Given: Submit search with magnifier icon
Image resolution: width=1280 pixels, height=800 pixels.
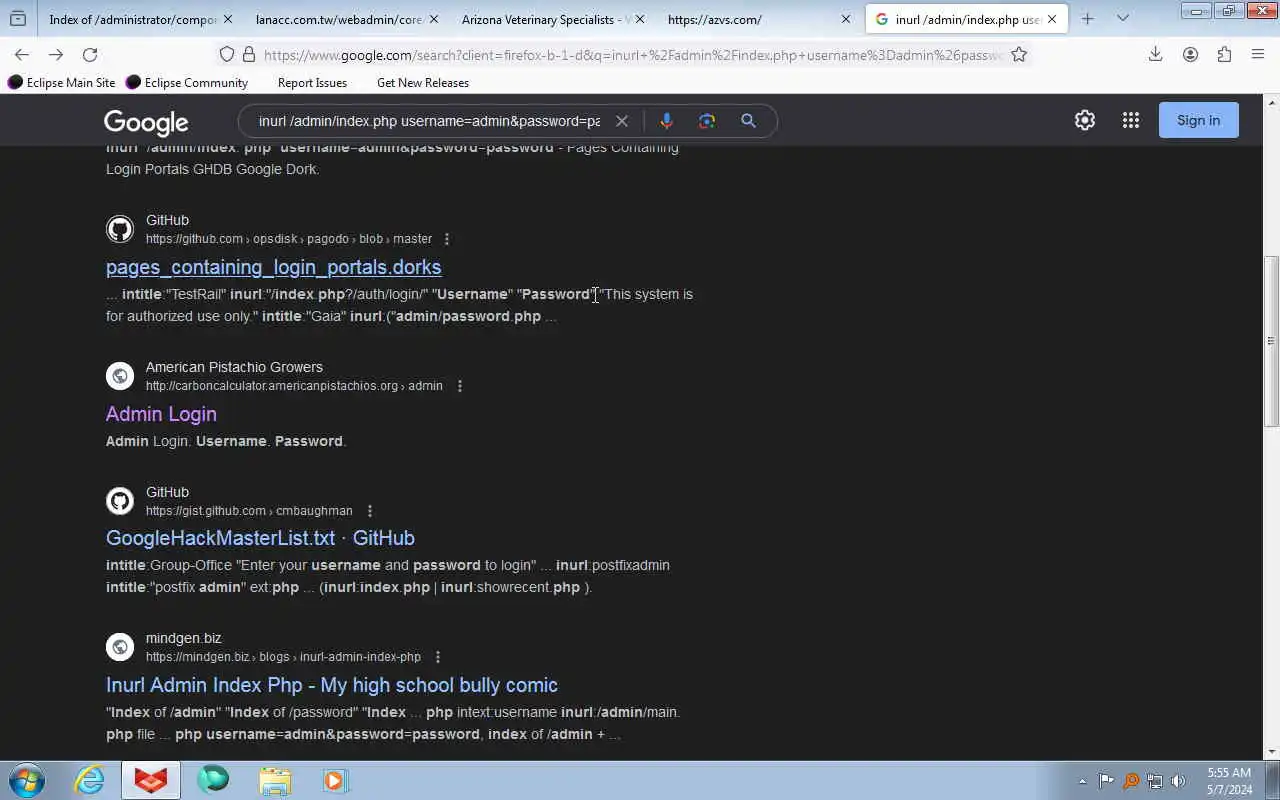Looking at the screenshot, I should (x=748, y=121).
